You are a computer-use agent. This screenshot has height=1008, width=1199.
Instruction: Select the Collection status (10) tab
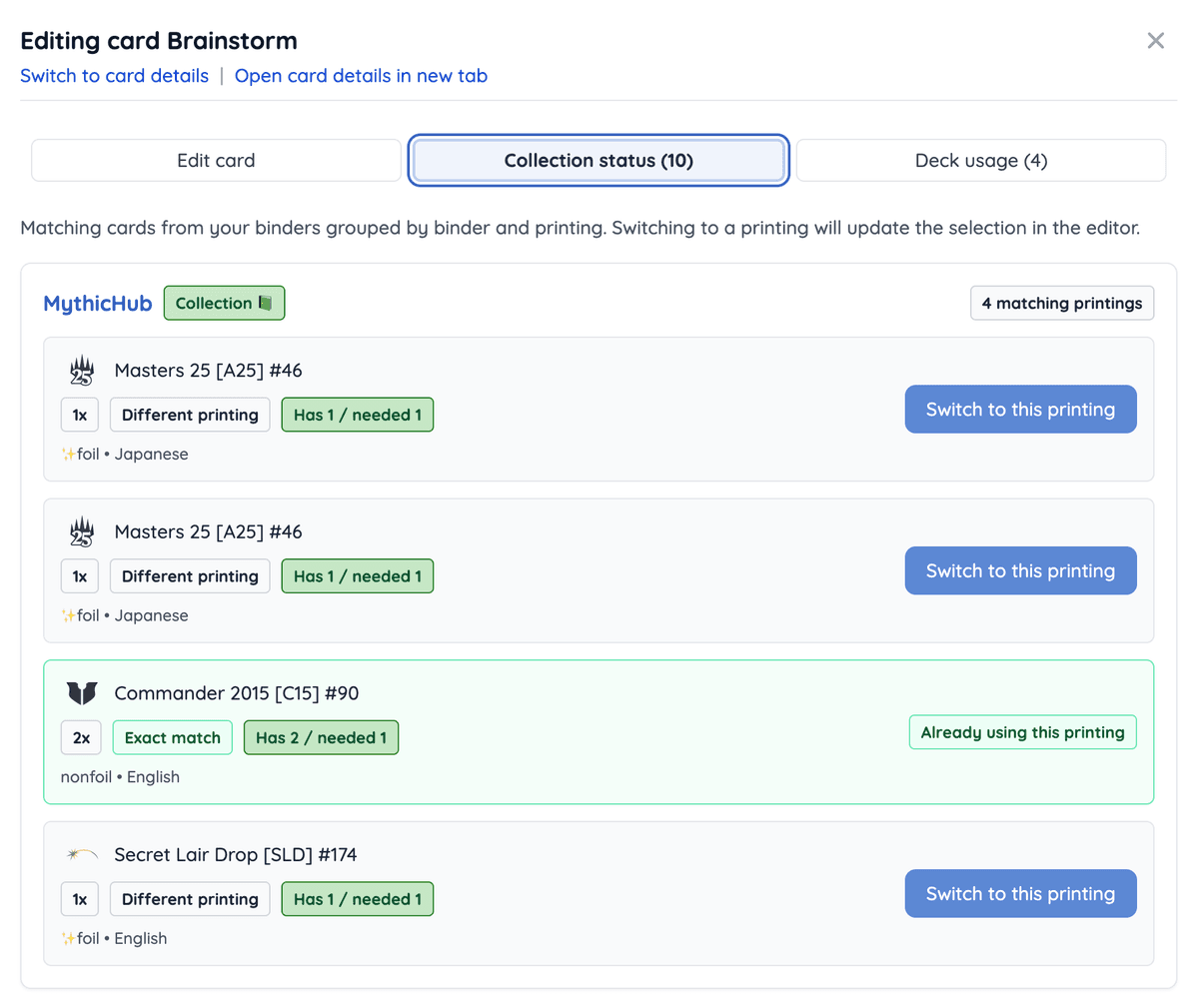[599, 161]
